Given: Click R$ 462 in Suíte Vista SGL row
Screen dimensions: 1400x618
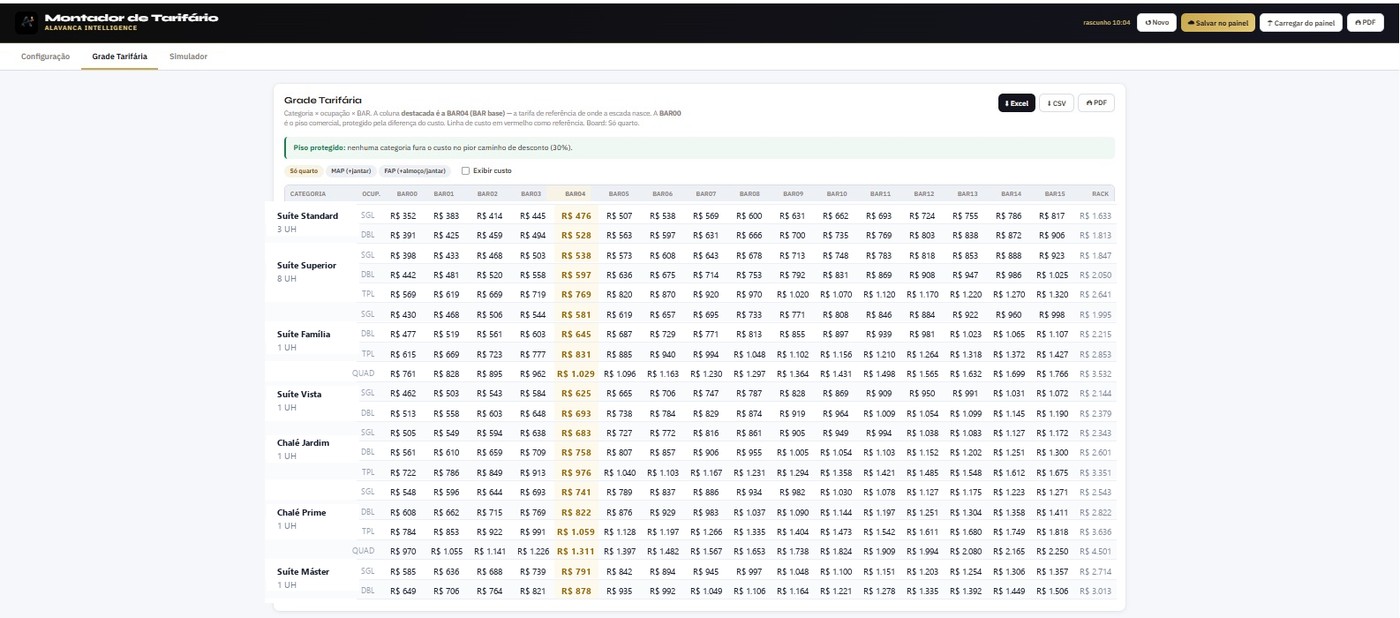Looking at the screenshot, I should tap(403, 393).
